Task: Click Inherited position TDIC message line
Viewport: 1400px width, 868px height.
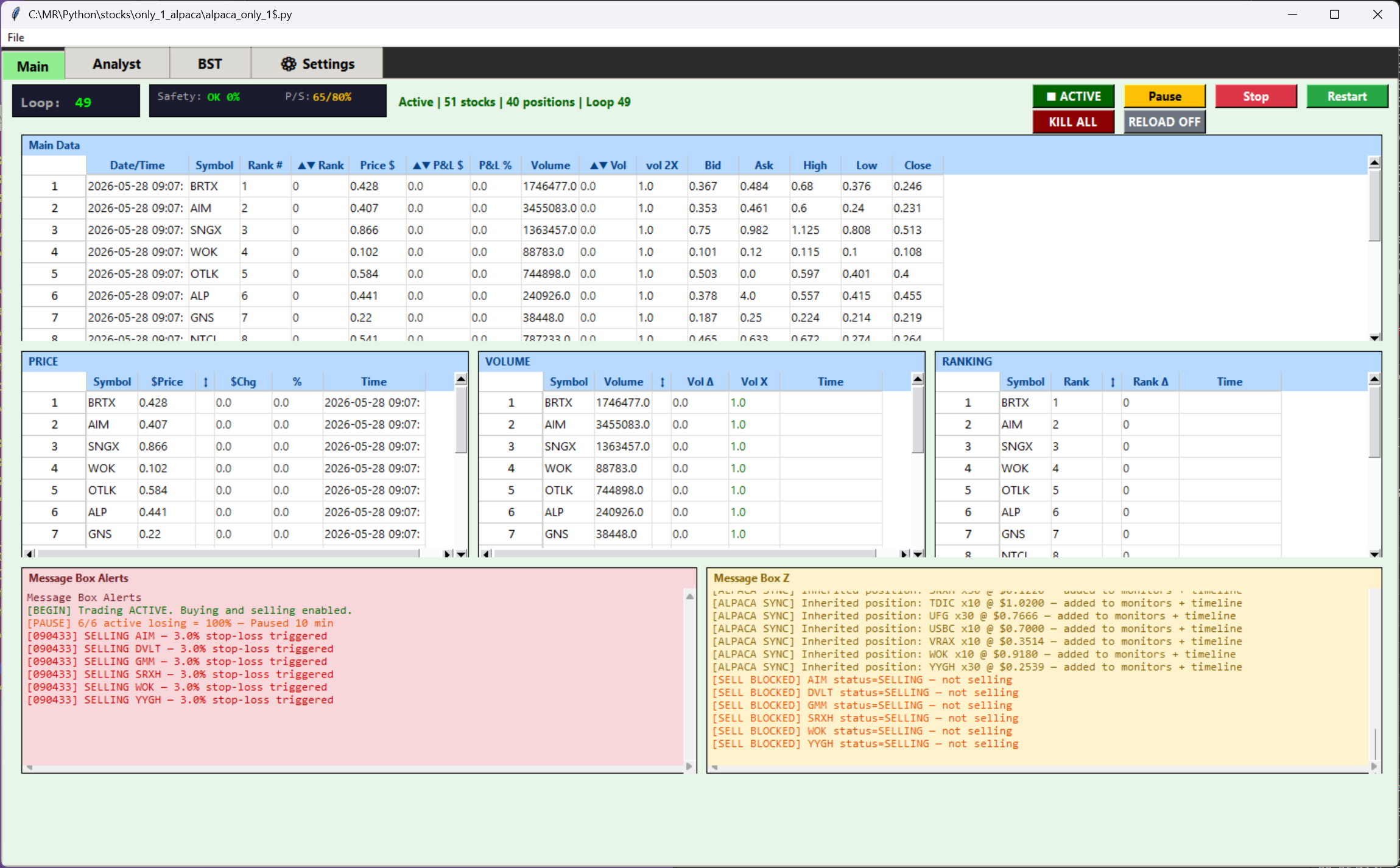Action: 977,603
